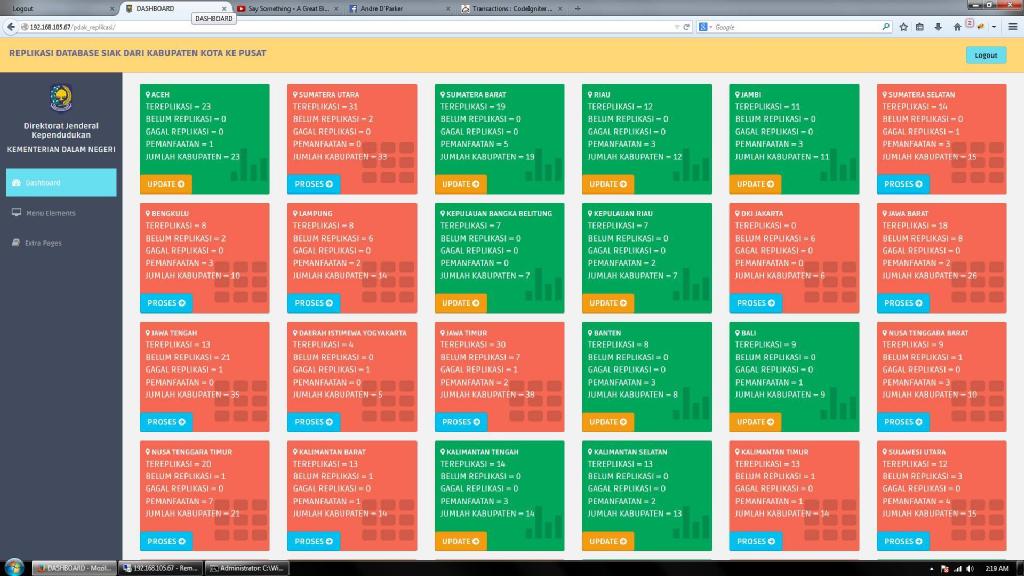Click the browser back arrow button
This screenshot has width=1024, height=576.
pyautogui.click(x=9, y=27)
